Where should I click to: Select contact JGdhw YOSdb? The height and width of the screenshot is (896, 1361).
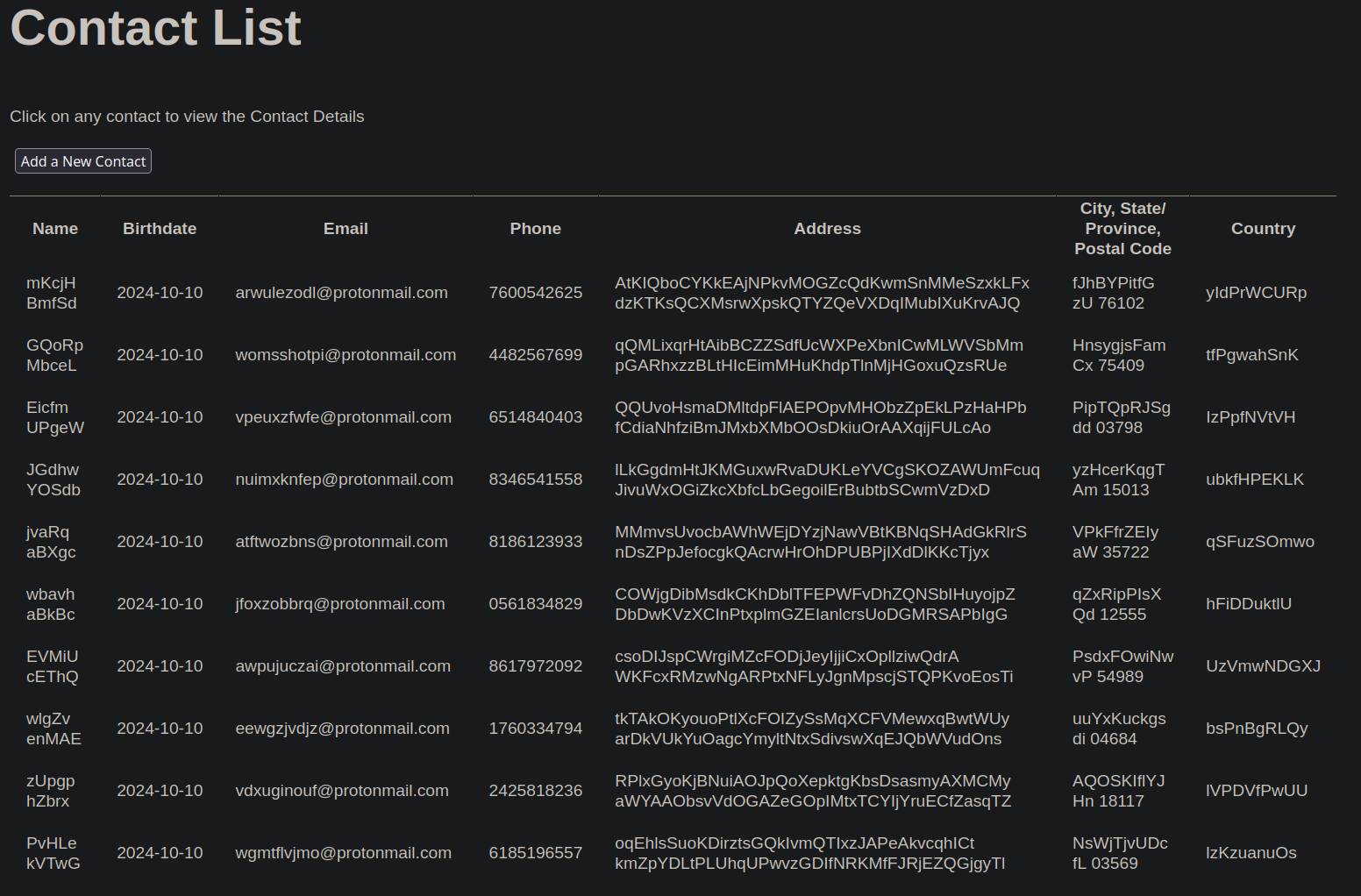click(53, 480)
